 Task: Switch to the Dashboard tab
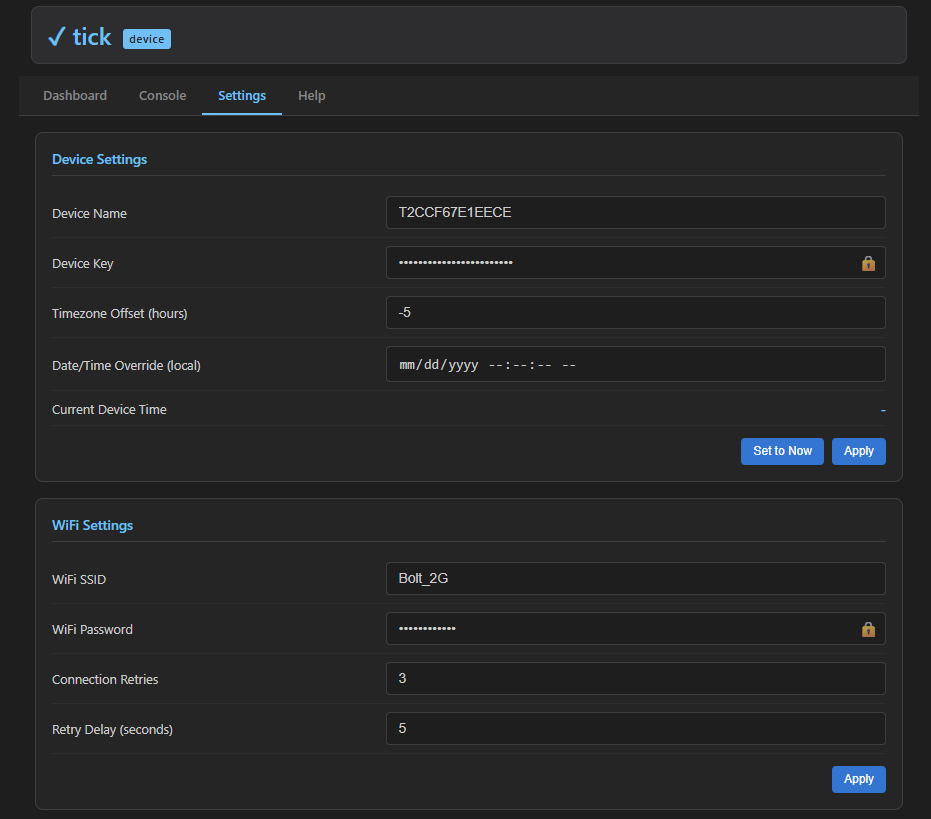pos(74,95)
